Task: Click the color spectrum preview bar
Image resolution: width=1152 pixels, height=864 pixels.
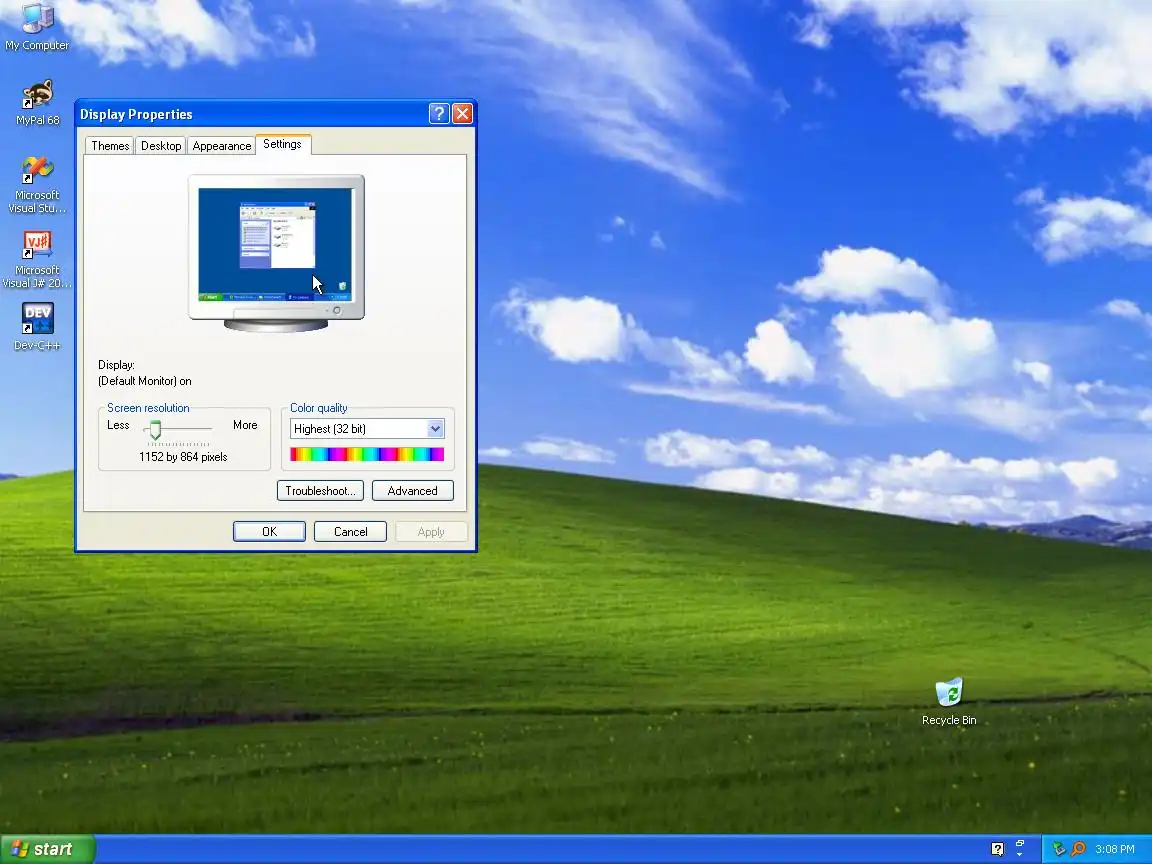Action: click(367, 454)
